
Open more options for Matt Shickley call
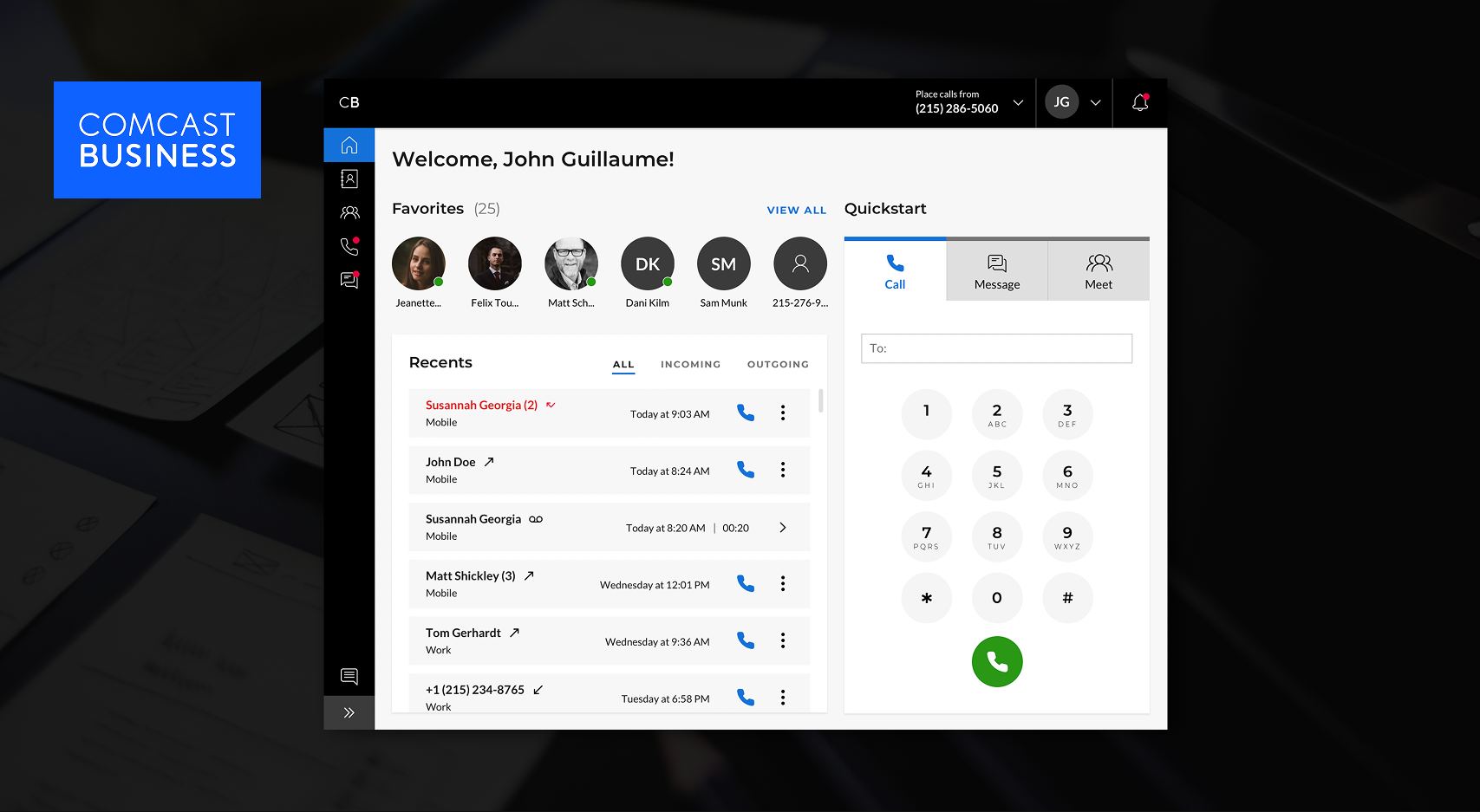click(x=783, y=584)
